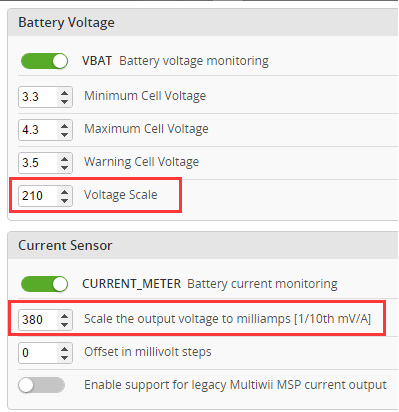Image resolution: width=399 pixels, height=412 pixels.
Task: Decrease current scale value with down arrow
Action: (64, 324)
